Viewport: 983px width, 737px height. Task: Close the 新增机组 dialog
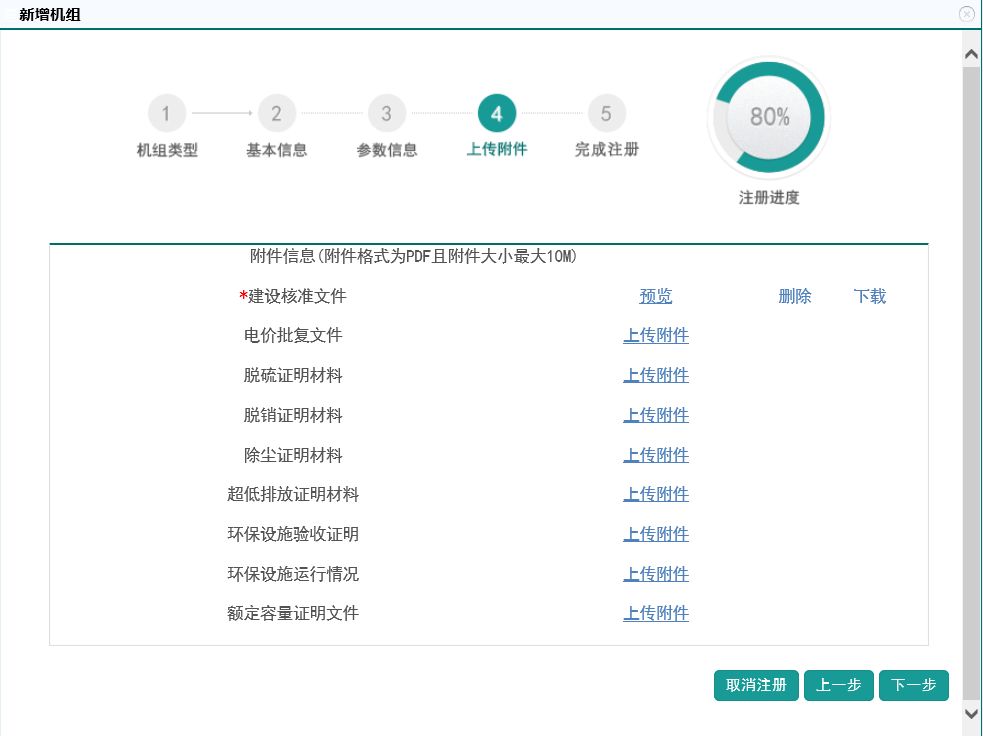[966, 14]
